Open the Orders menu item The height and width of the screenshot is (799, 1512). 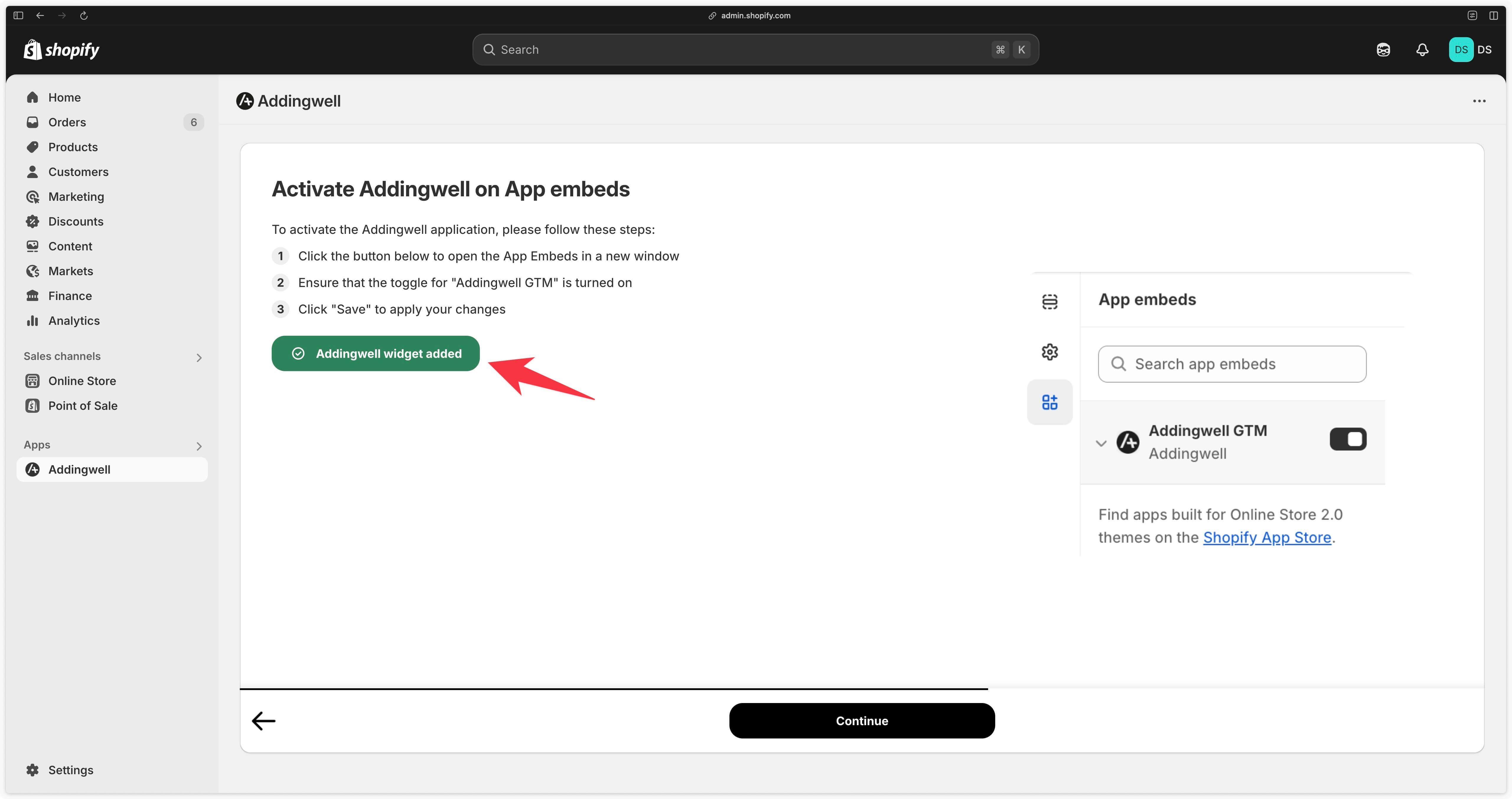112,122
